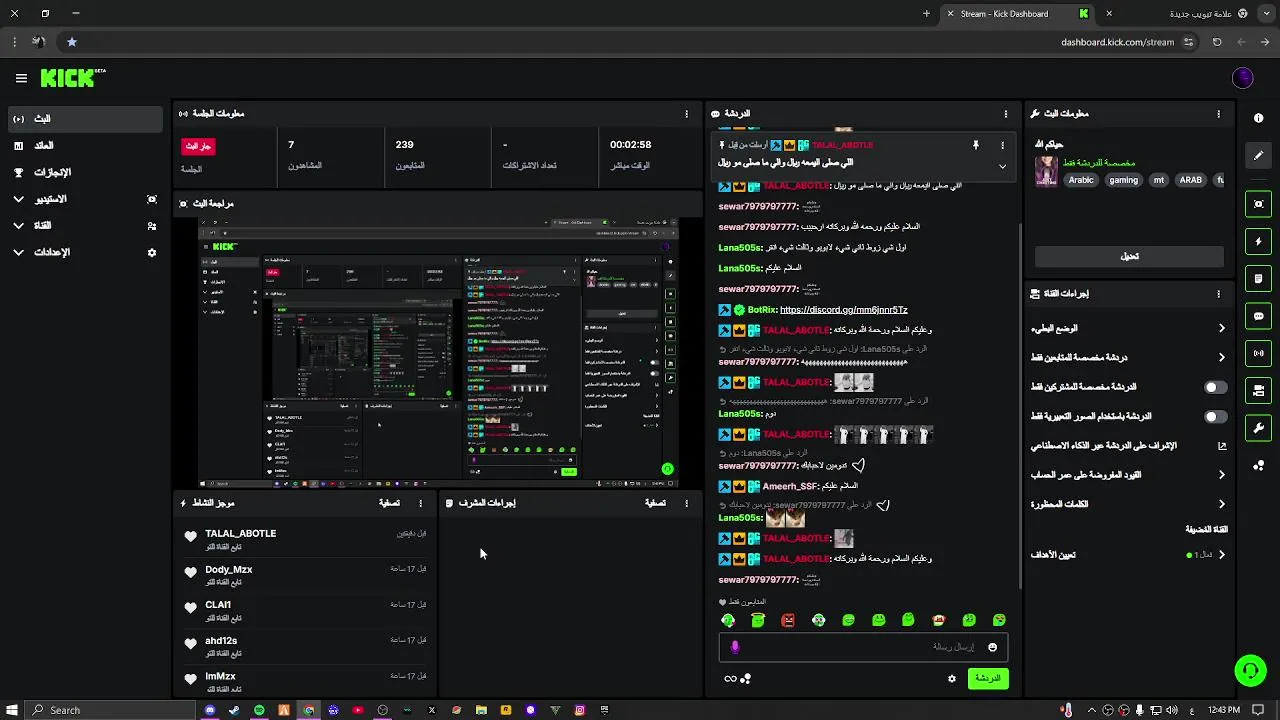Bookmark page with star icon
The width and height of the screenshot is (1280, 720).
tap(72, 42)
